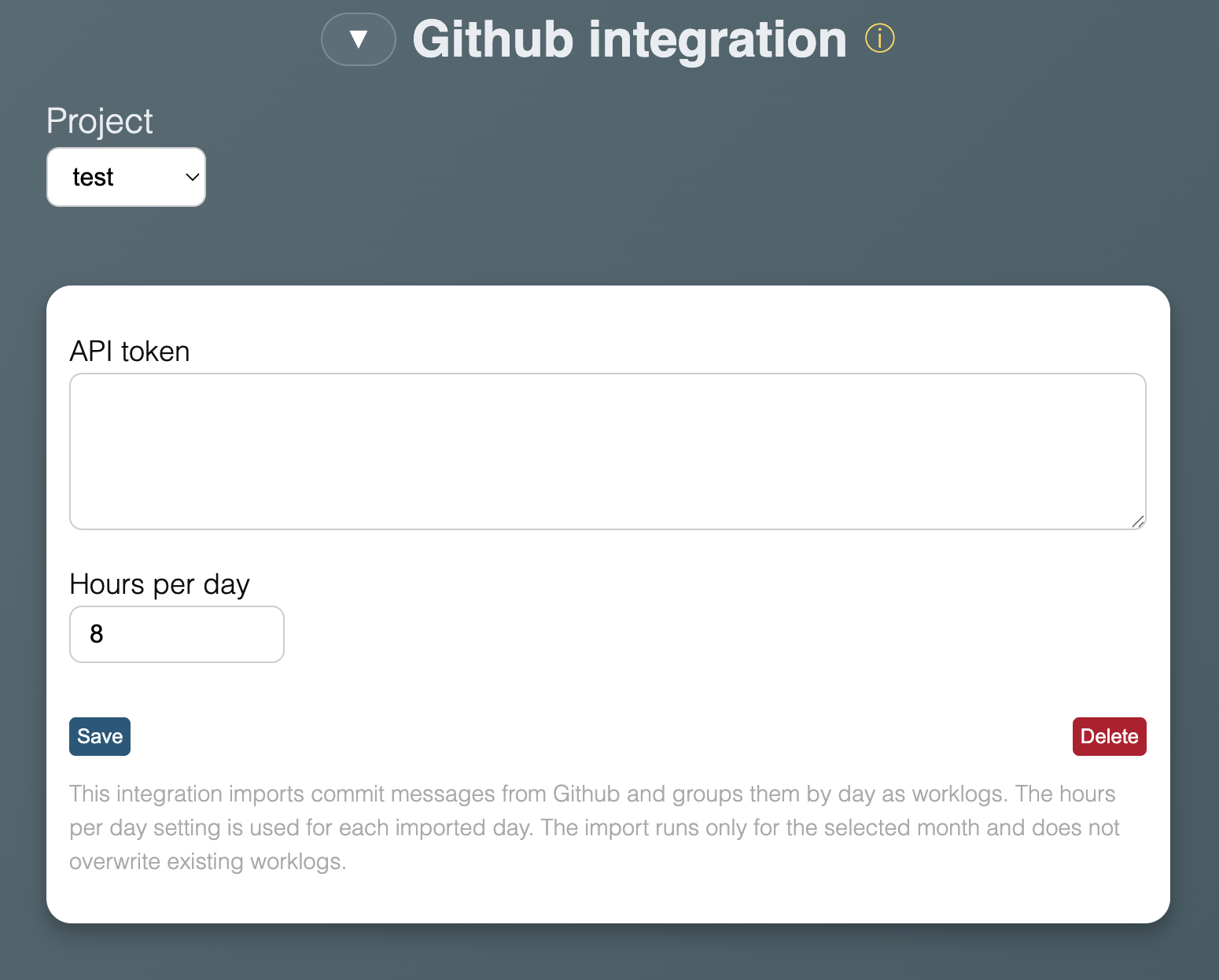Click the integration description paragraph
Viewport: 1219px width, 980px height.
pyautogui.click(x=595, y=827)
